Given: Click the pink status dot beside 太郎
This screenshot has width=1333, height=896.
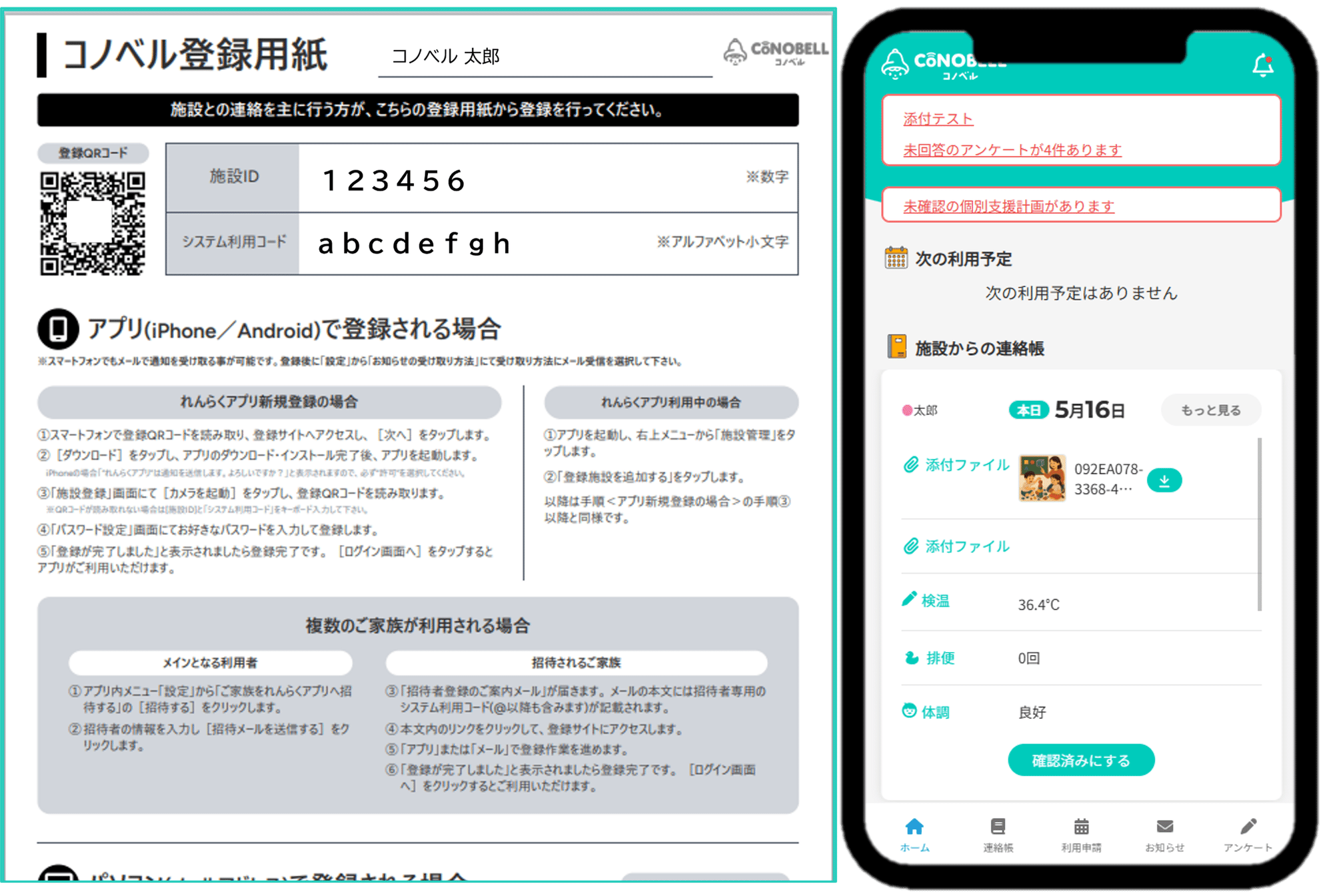Looking at the screenshot, I should click(x=906, y=410).
